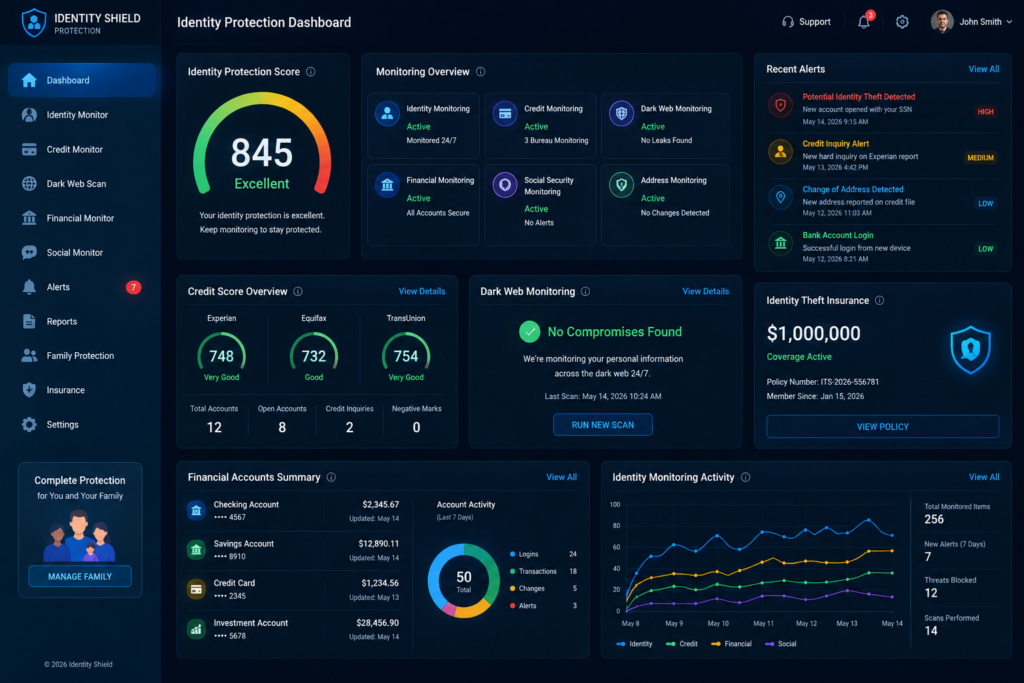Open the Change of Address Detected alert
Image resolution: width=1024 pixels, height=683 pixels.
pos(882,200)
